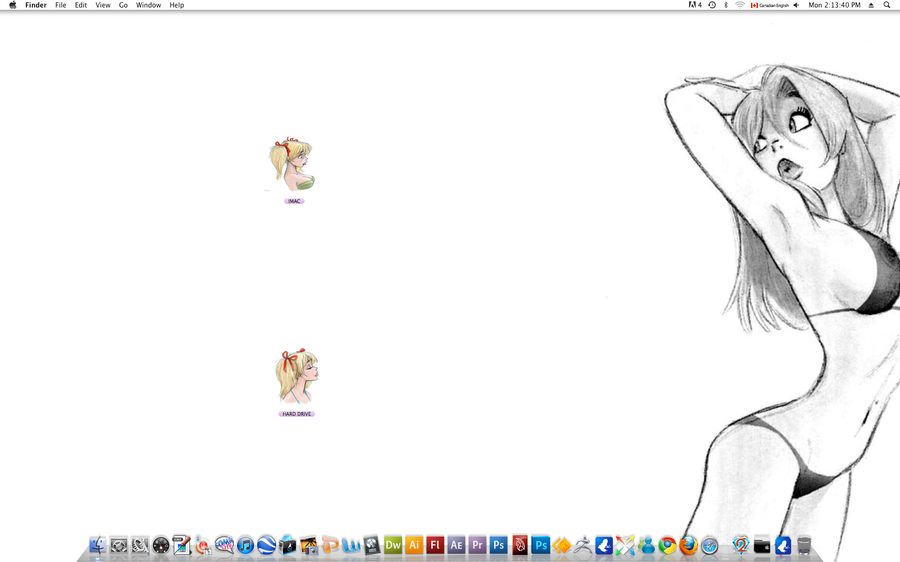Launch Adobe Flash (Fl)
This screenshot has height=562, width=900.
(435, 545)
